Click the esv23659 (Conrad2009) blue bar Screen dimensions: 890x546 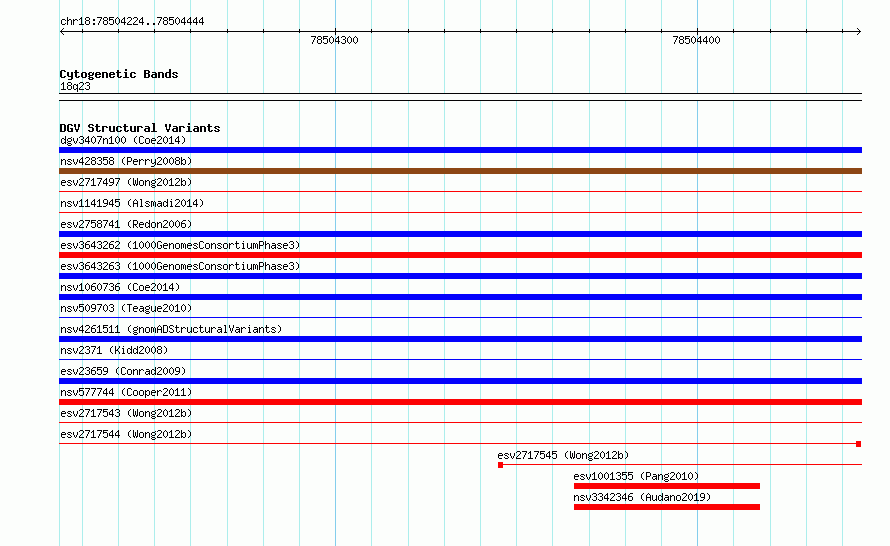pos(460,381)
